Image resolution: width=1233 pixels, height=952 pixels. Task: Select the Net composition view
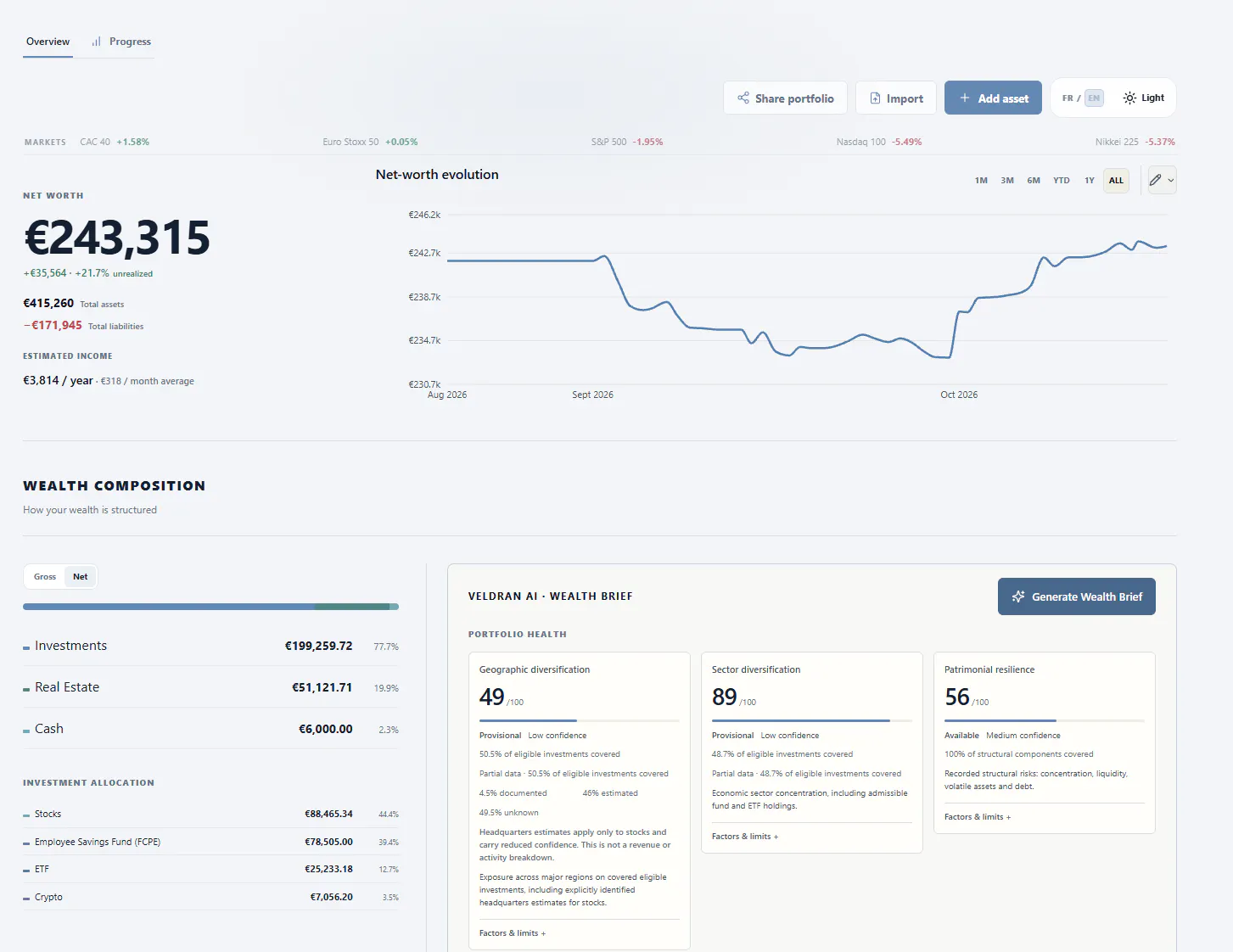81,577
